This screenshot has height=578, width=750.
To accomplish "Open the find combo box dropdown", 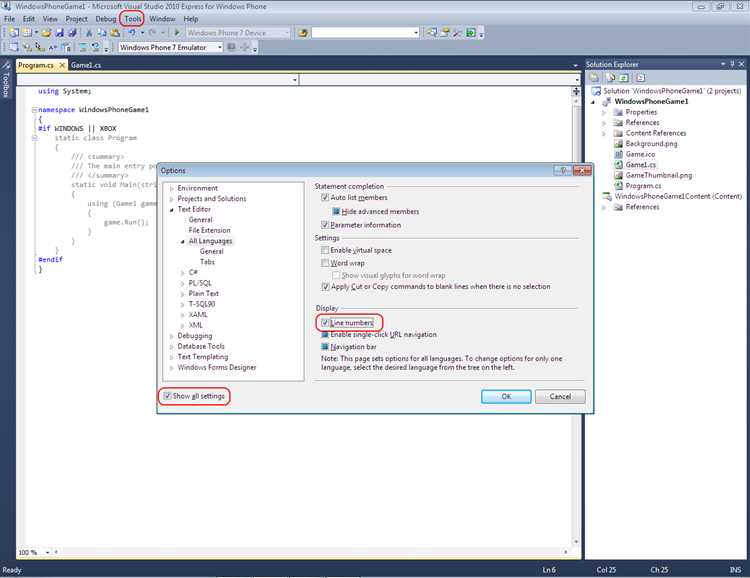I will click(415, 33).
